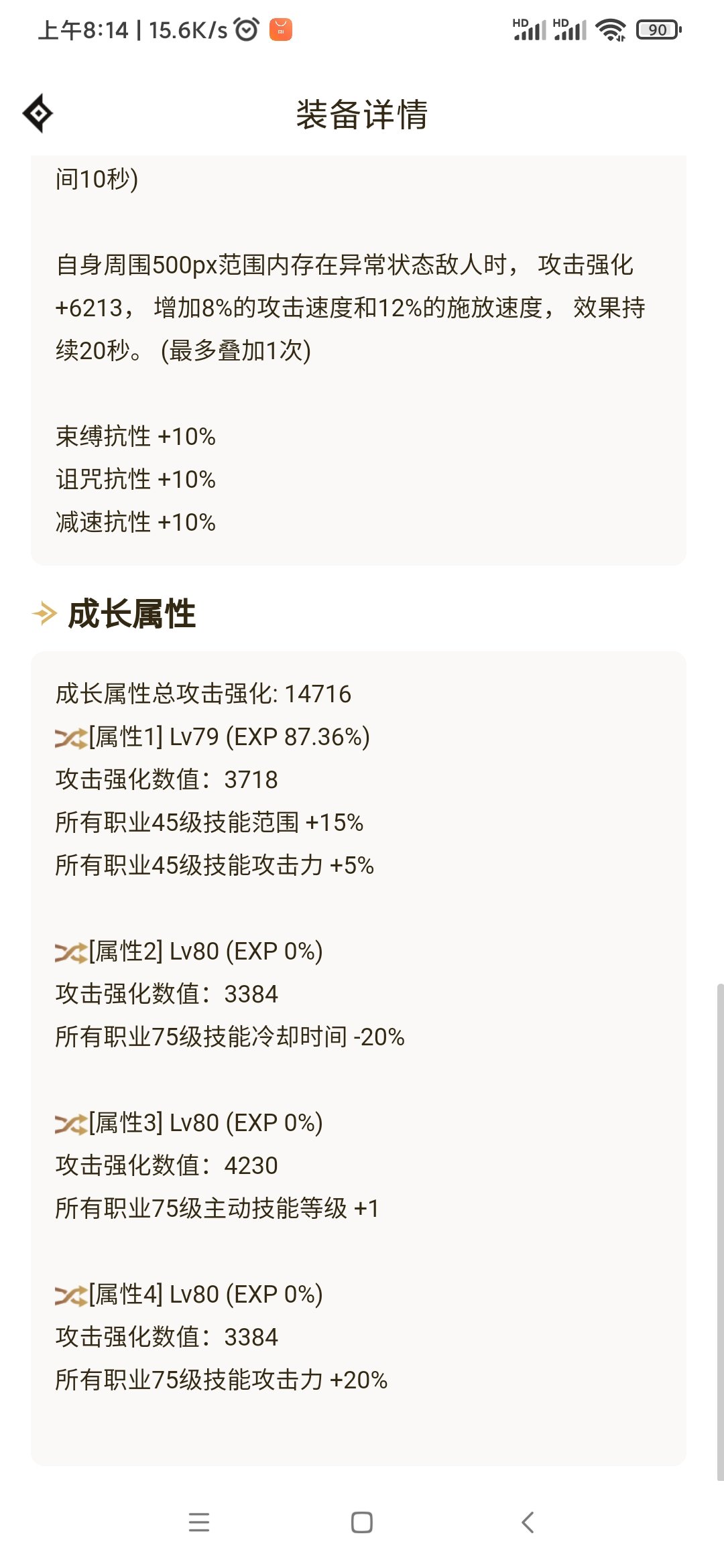Viewport: 724px width, 1568px height.
Task: Select the 成长属性总攻击强化: 14716 line
Action: (203, 694)
